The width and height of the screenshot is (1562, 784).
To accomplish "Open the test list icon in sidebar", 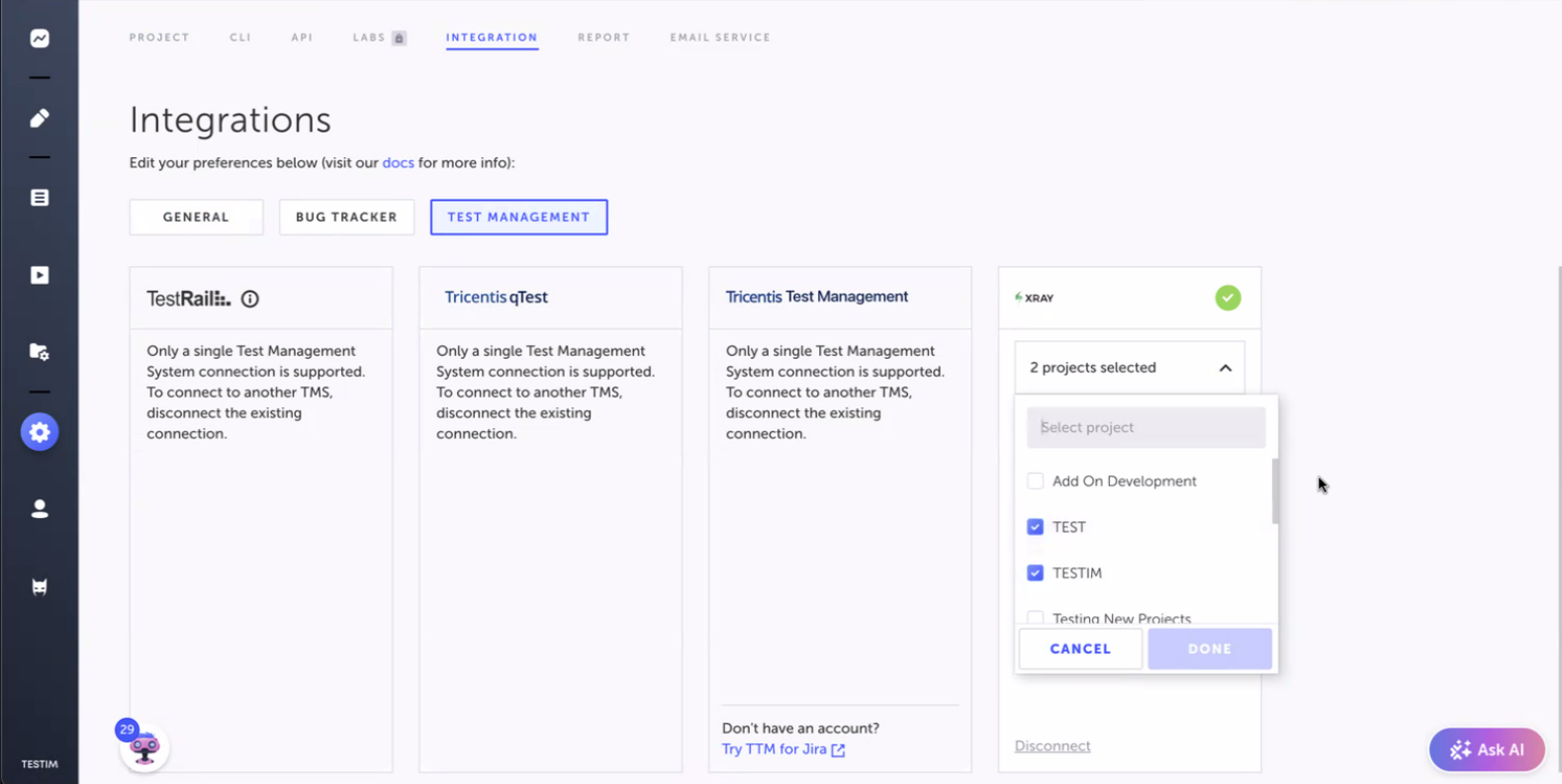I will click(40, 198).
